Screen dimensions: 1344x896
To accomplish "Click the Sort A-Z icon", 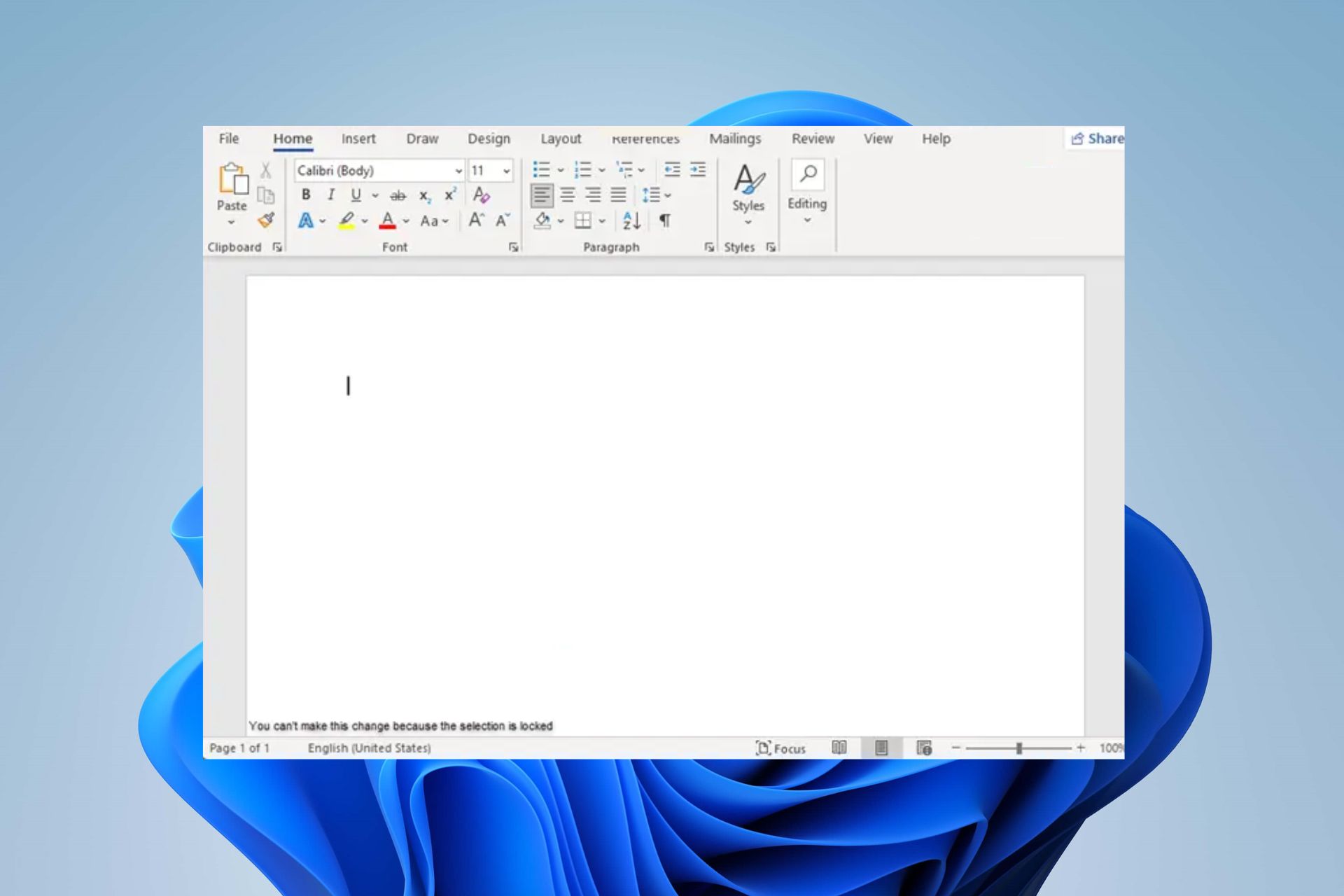I will pos(631,221).
